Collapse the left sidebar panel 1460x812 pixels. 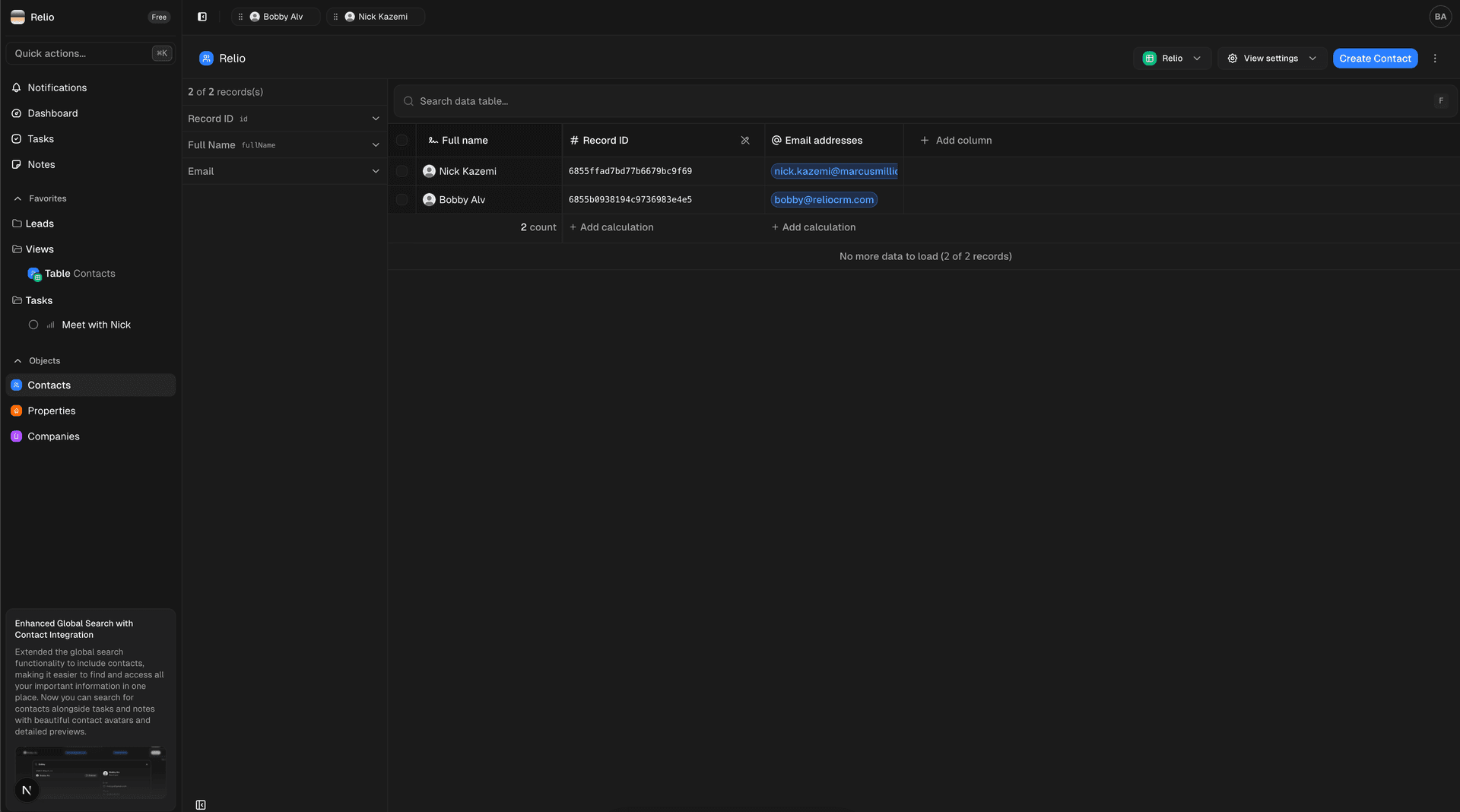pos(201,16)
